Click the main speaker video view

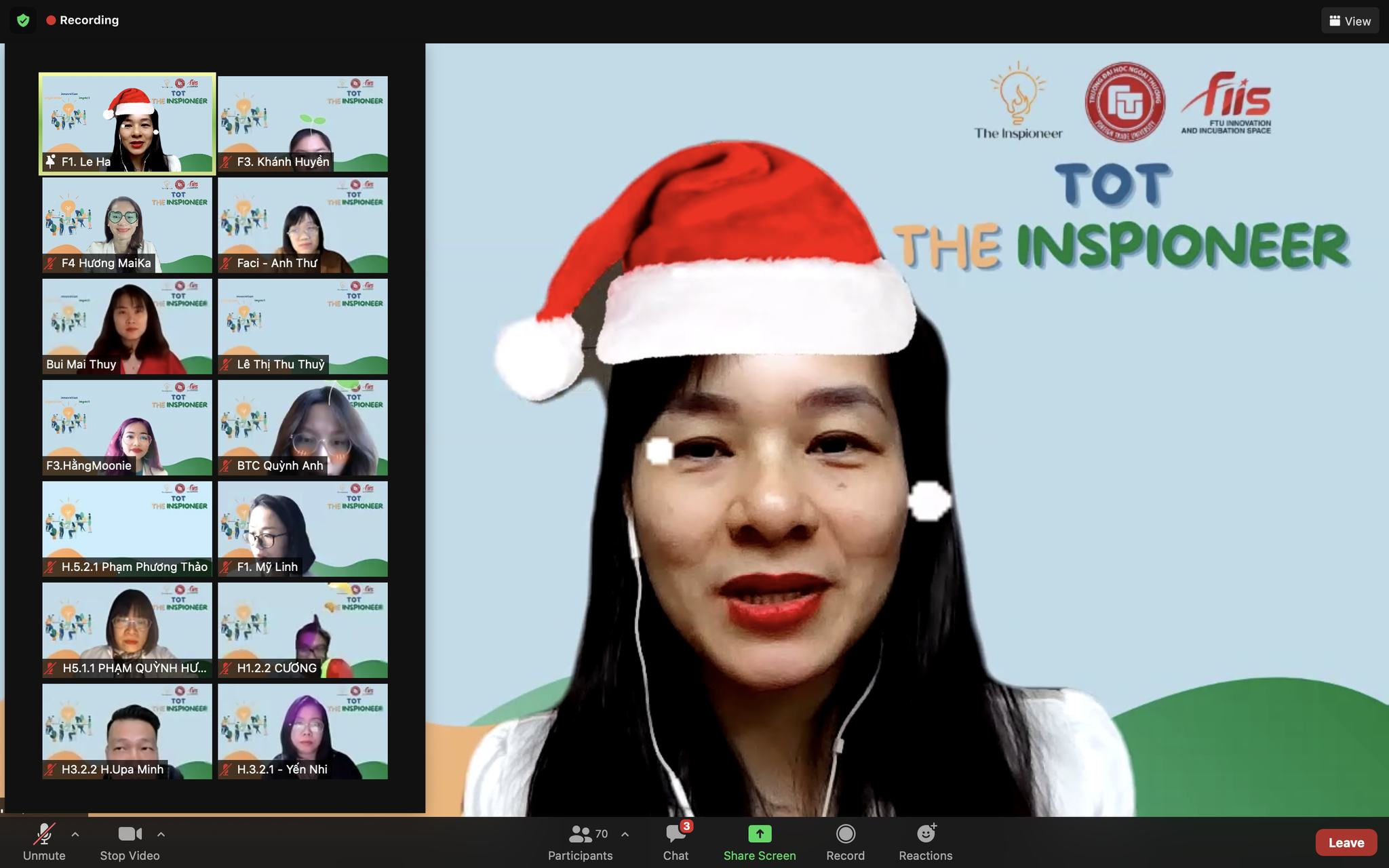coord(907,430)
